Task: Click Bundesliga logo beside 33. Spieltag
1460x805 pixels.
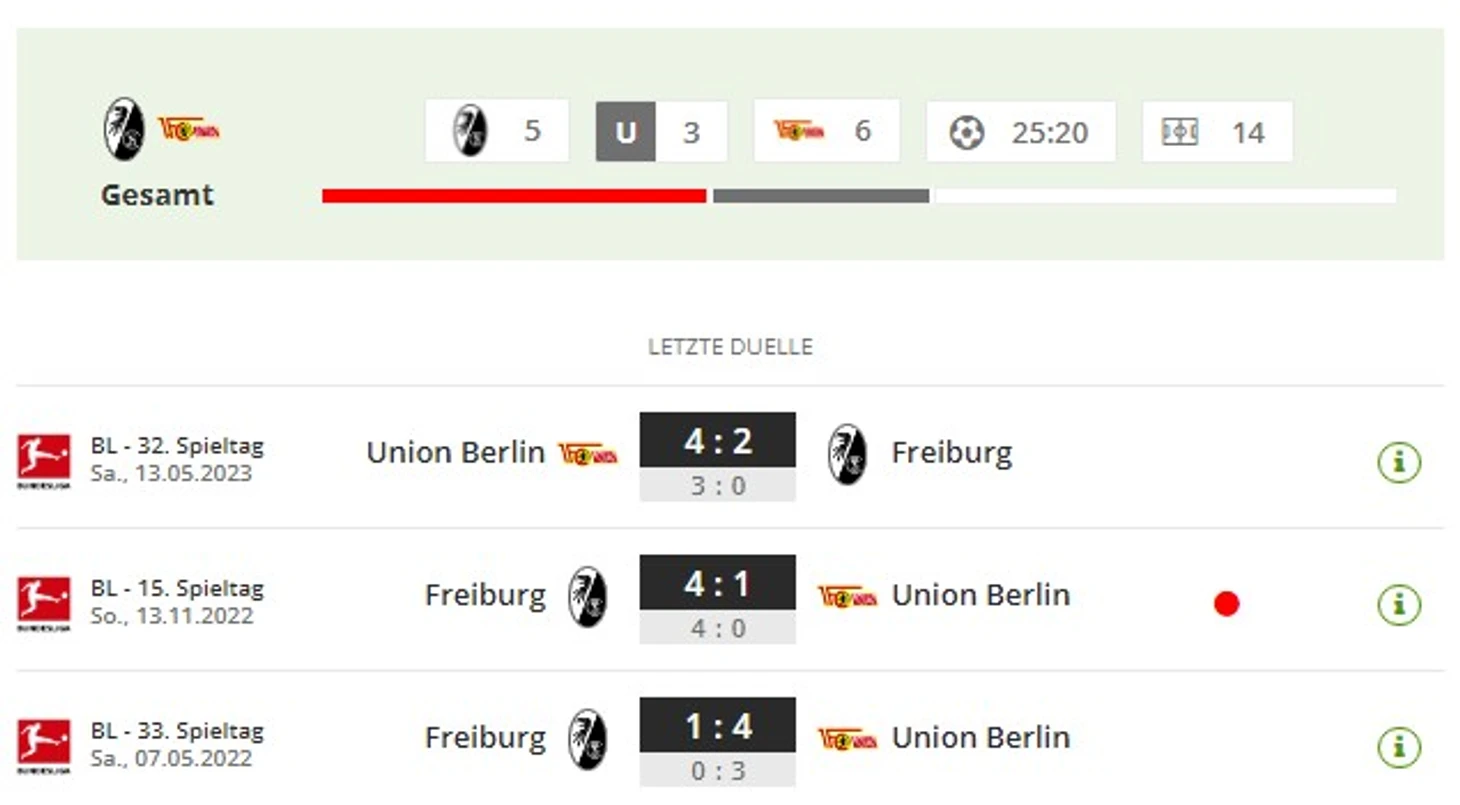Action: click(44, 746)
